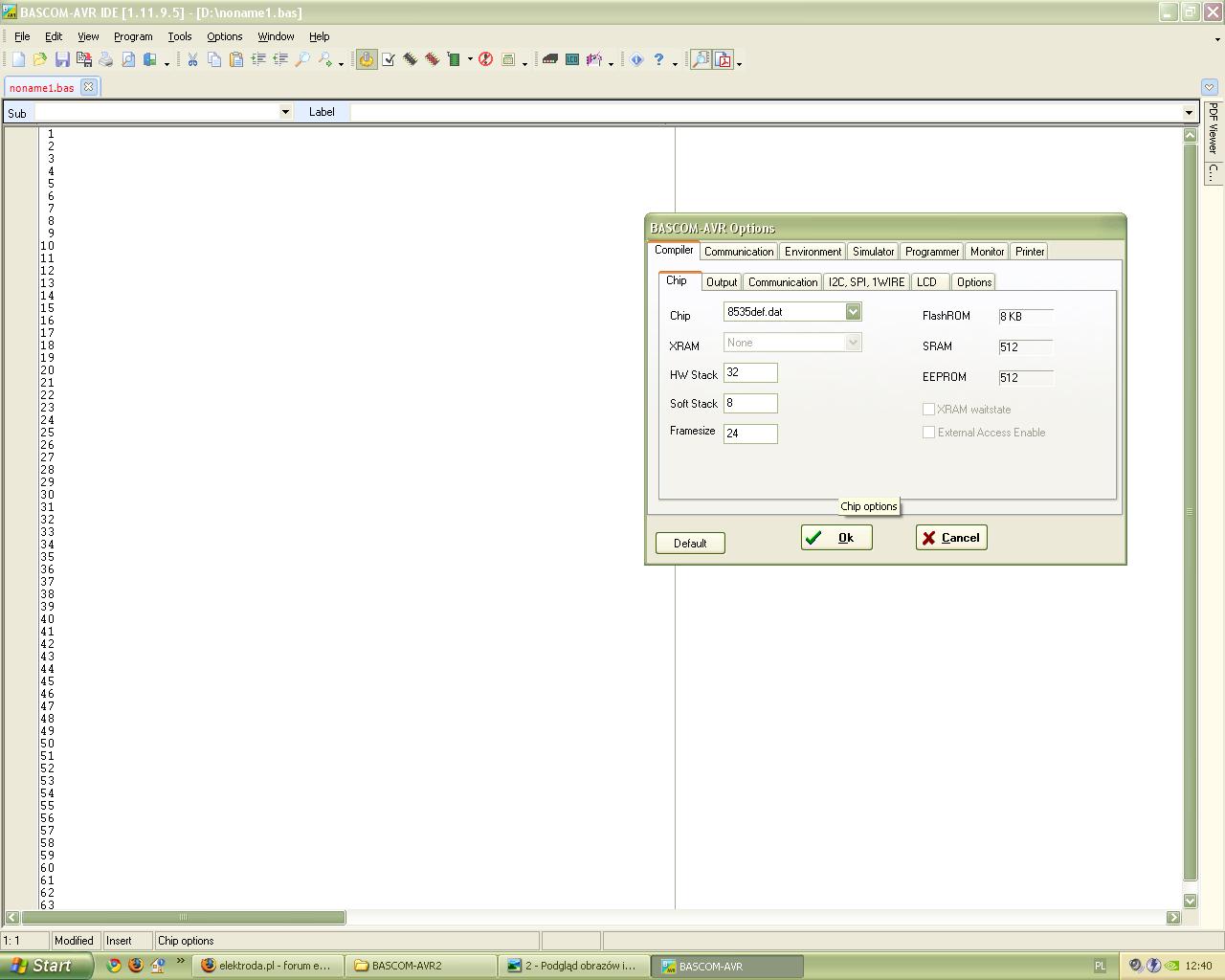This screenshot has height=980, width=1225.
Task: Open the Program menu
Action: click(133, 36)
